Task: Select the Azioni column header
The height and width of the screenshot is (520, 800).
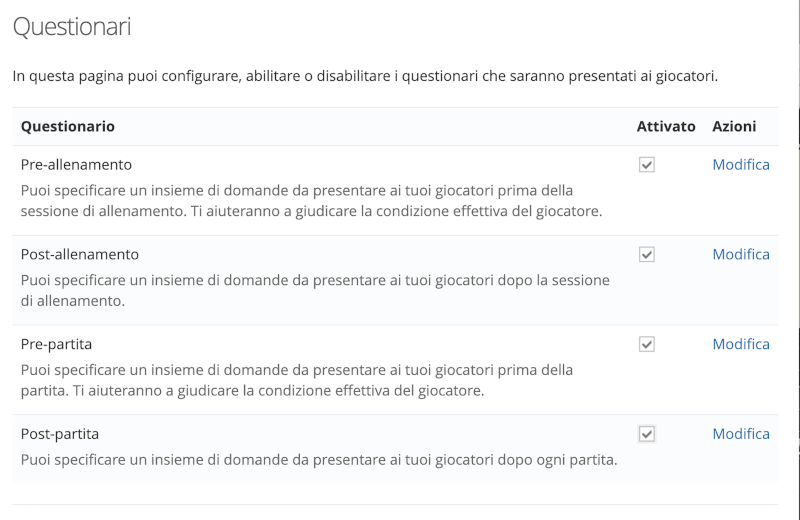Action: pos(734,126)
